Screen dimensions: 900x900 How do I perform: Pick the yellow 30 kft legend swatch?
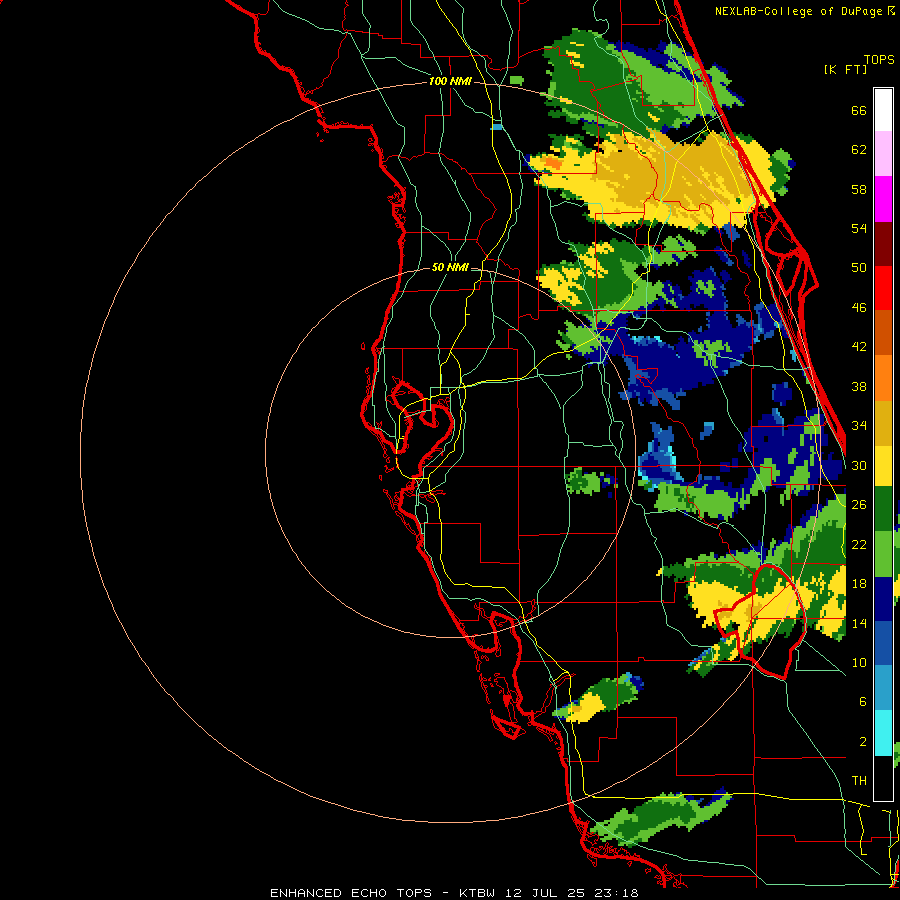coord(883,465)
